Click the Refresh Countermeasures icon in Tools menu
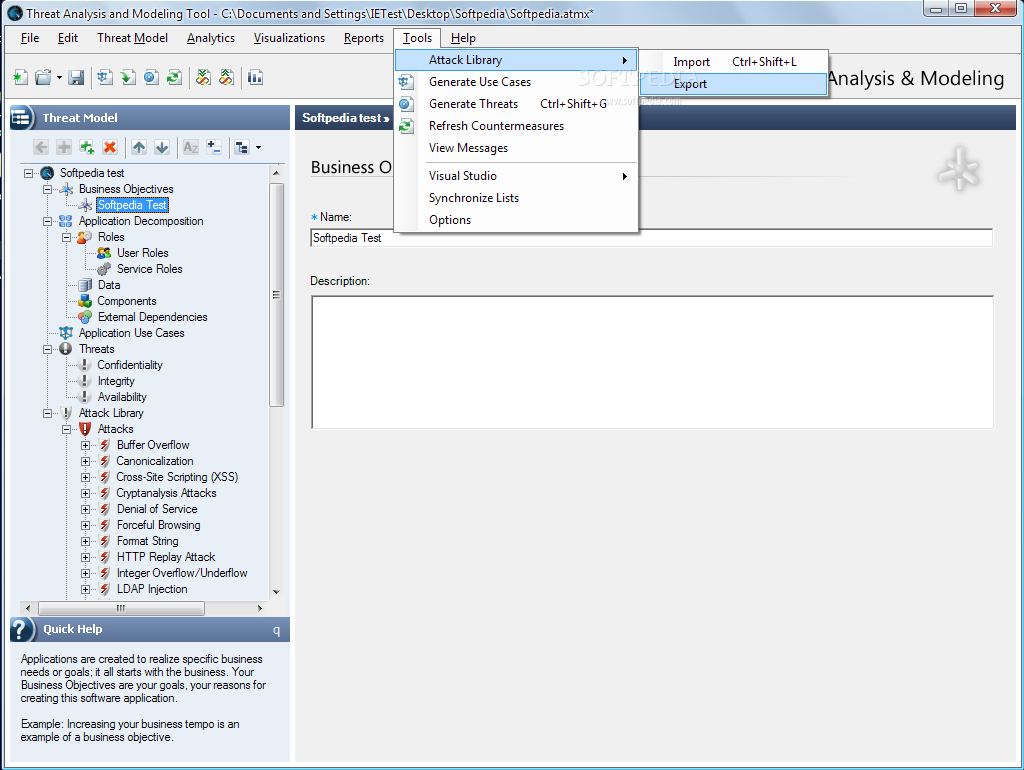 (406, 126)
